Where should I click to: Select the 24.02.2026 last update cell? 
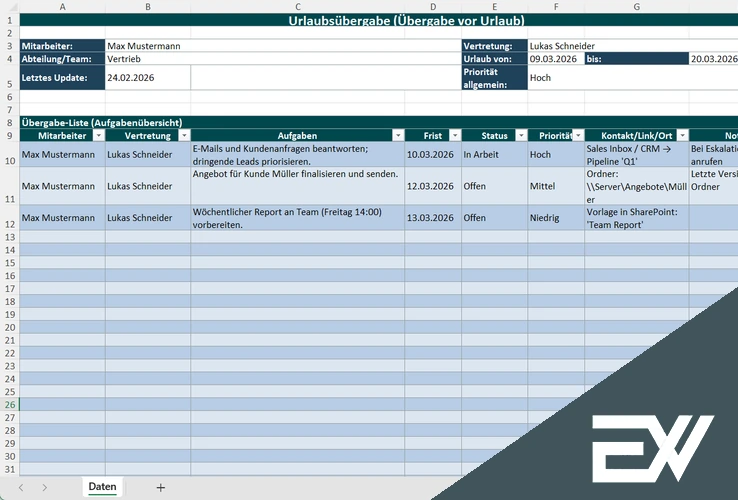click(x=148, y=78)
